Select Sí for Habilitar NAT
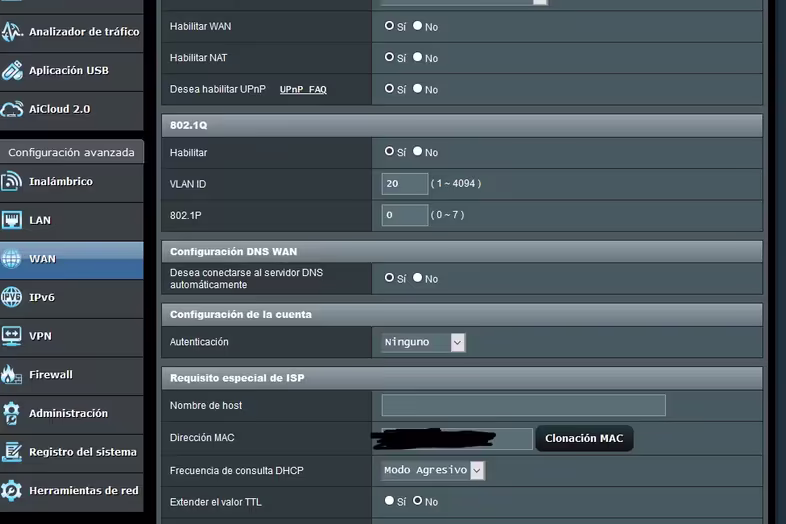The width and height of the screenshot is (786, 524). click(x=389, y=57)
